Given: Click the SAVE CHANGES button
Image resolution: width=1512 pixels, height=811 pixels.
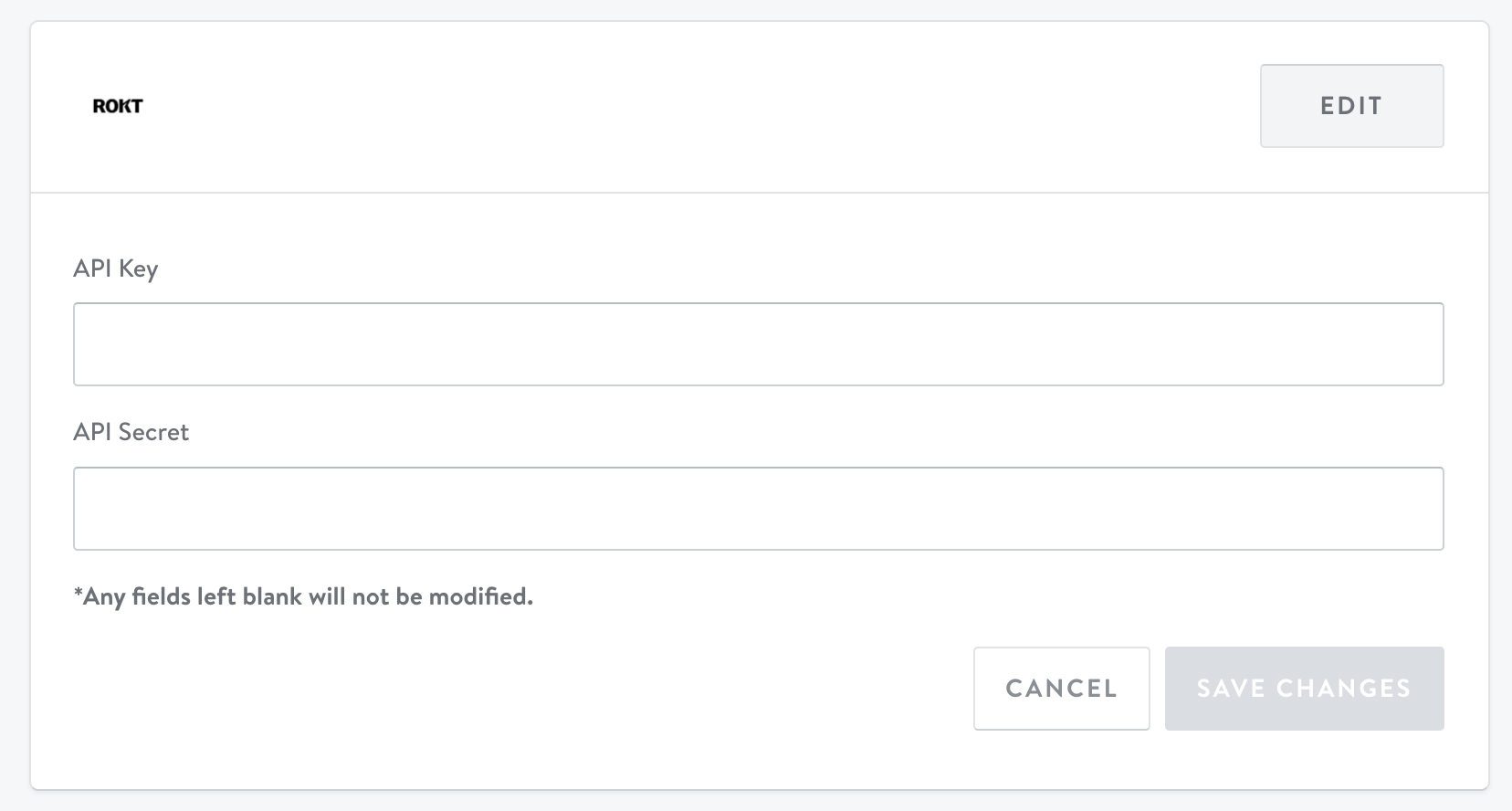Looking at the screenshot, I should (1304, 689).
